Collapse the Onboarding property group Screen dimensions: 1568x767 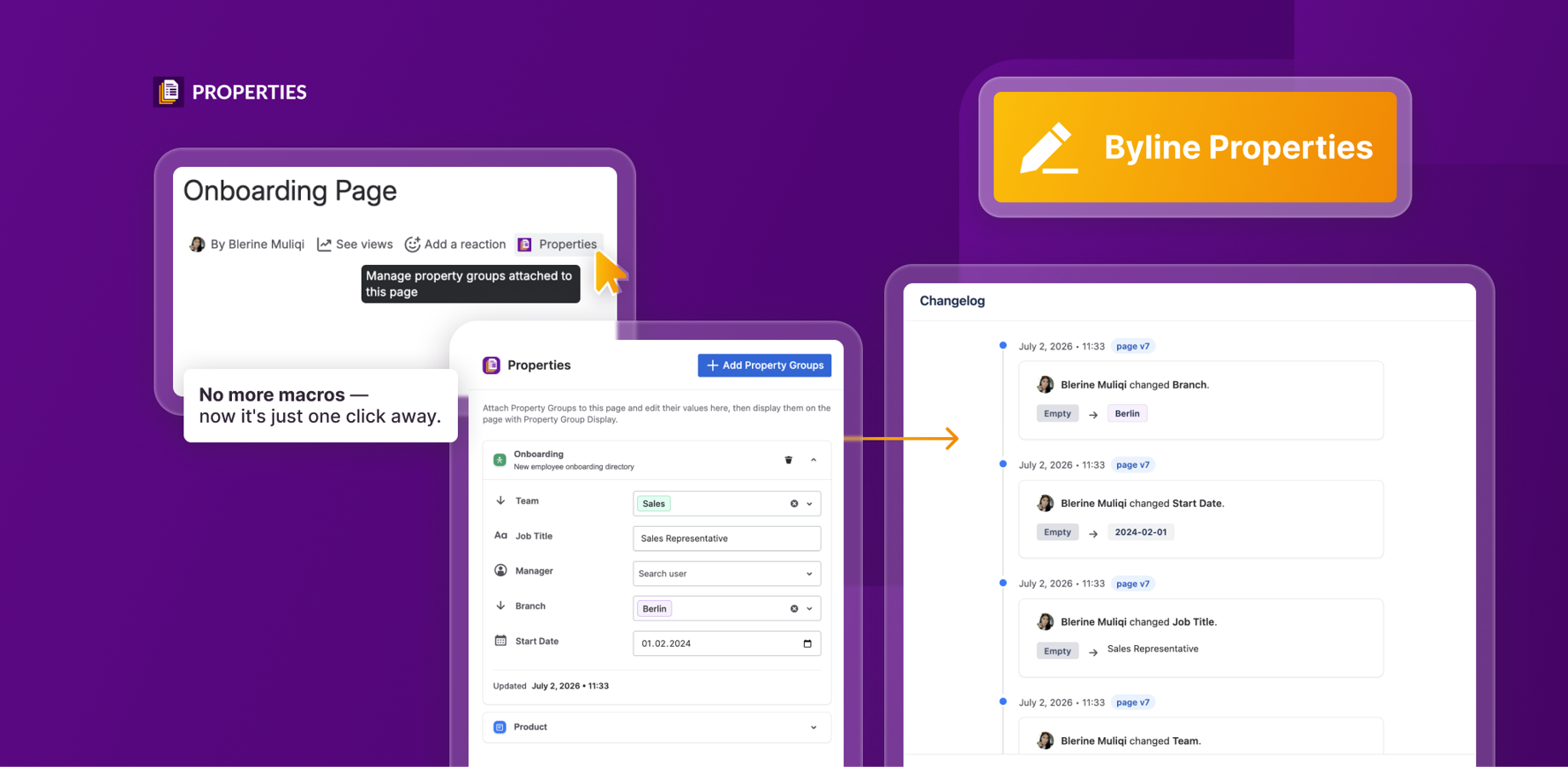click(813, 460)
